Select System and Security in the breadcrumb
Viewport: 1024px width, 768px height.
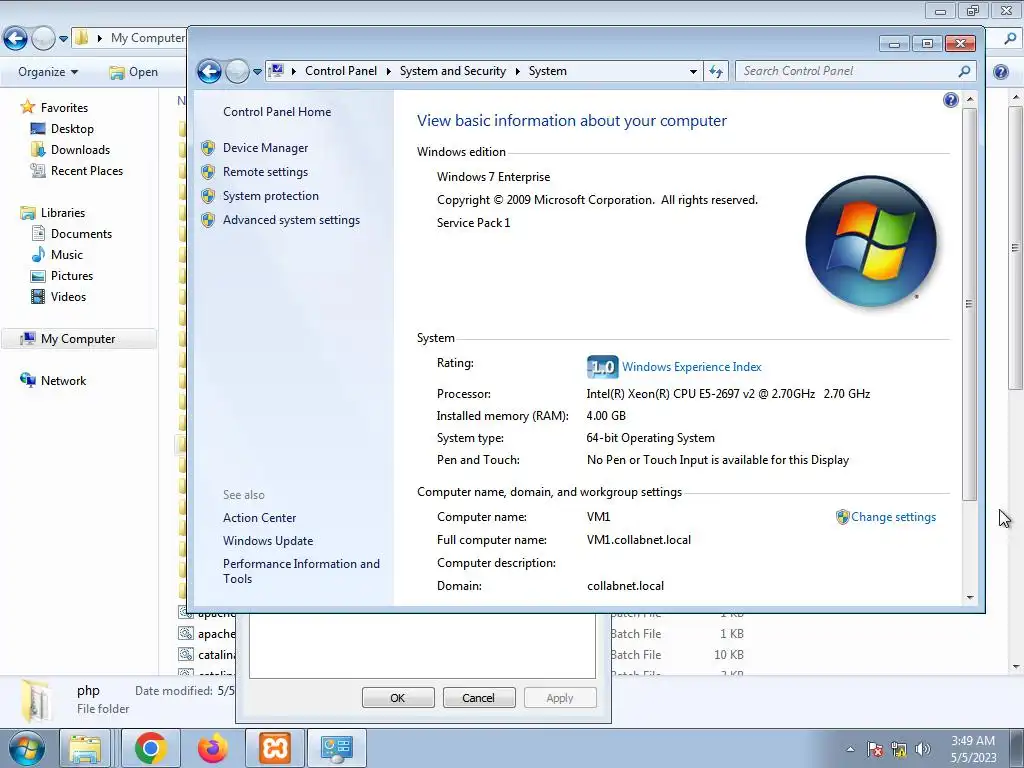[x=453, y=71]
